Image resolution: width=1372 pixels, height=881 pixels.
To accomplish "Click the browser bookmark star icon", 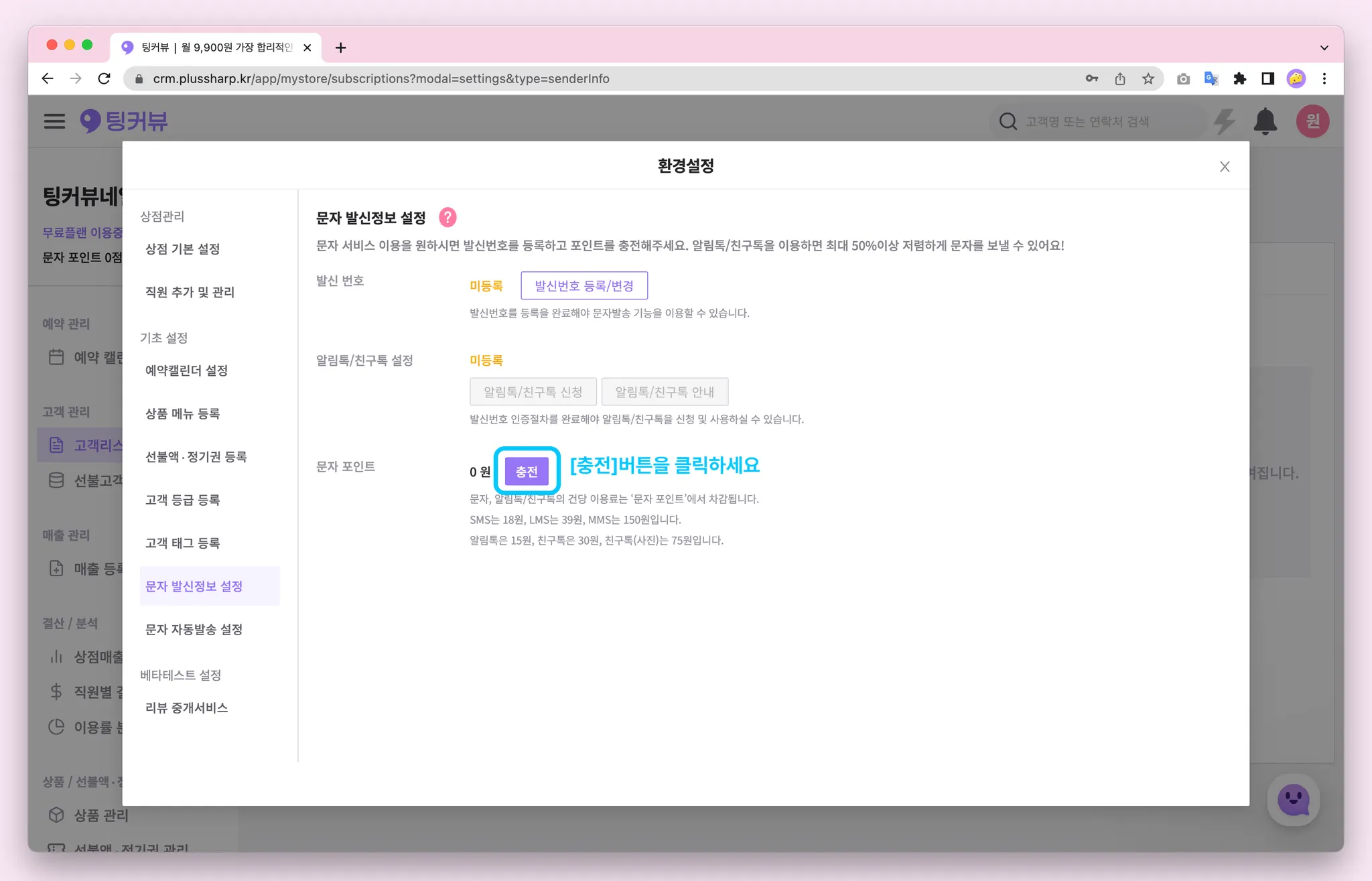I will (x=1148, y=79).
